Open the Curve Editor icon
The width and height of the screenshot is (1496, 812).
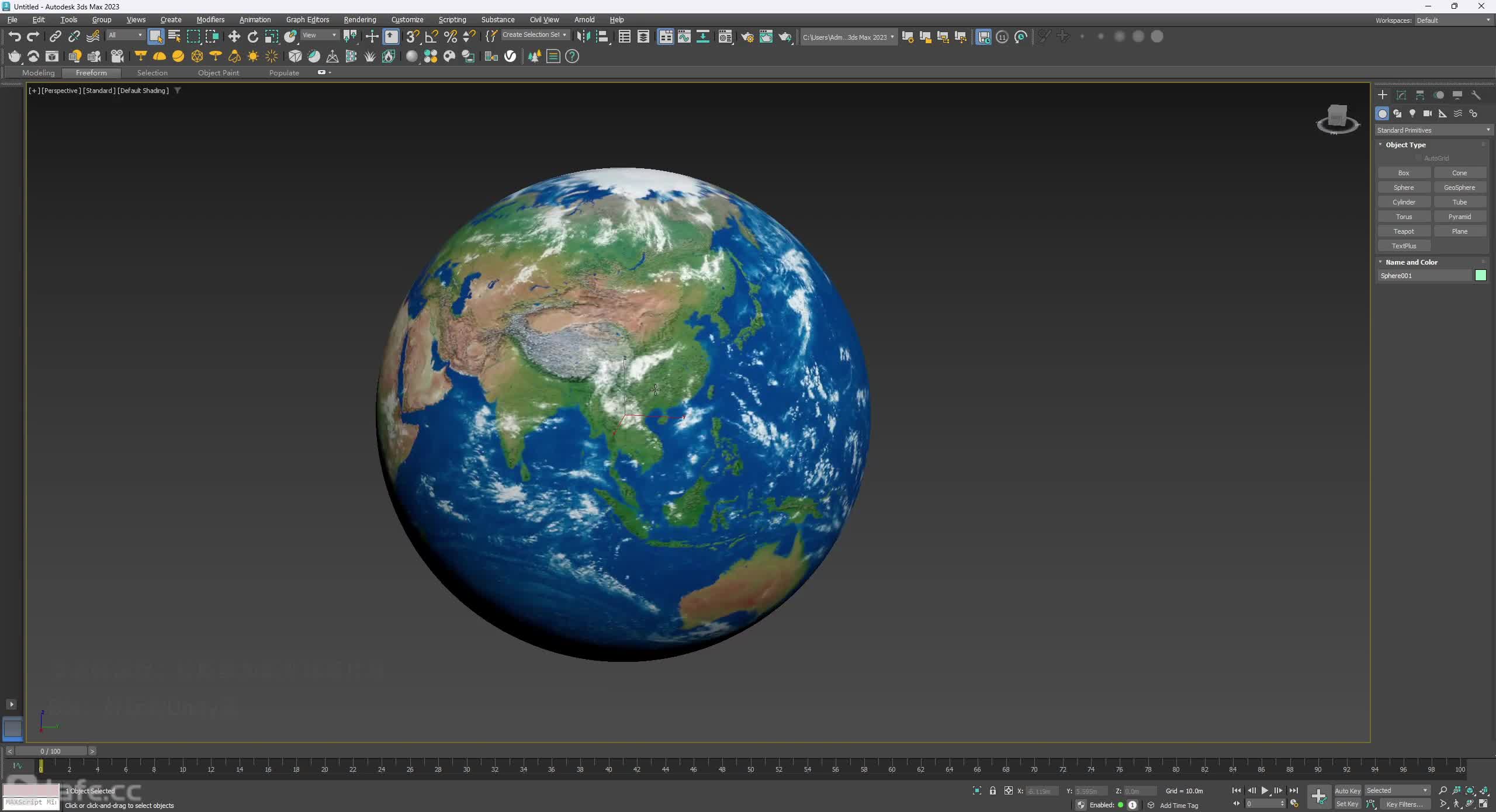tap(684, 37)
